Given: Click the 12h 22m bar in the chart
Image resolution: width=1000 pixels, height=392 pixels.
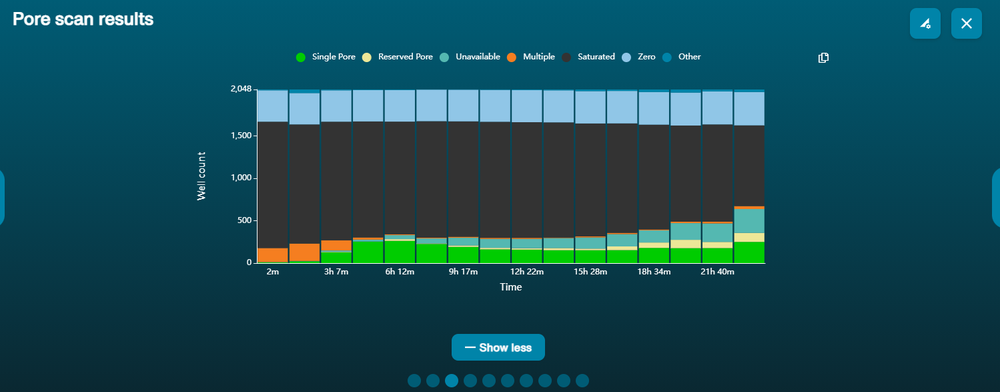Looking at the screenshot, I should [527, 177].
